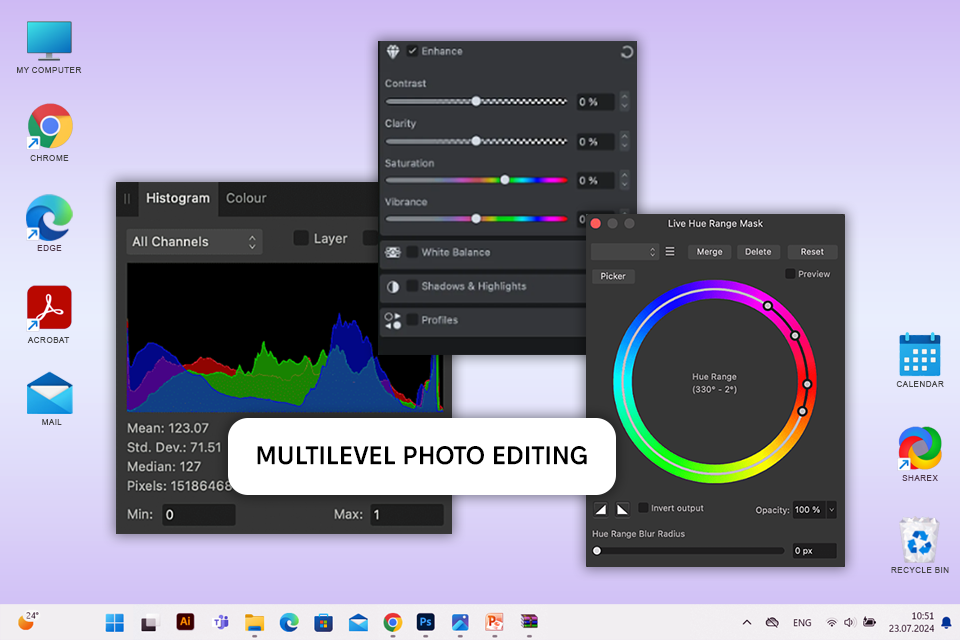The width and height of the screenshot is (960, 640).
Task: Open the Windows Start menu
Action: [x=114, y=623]
